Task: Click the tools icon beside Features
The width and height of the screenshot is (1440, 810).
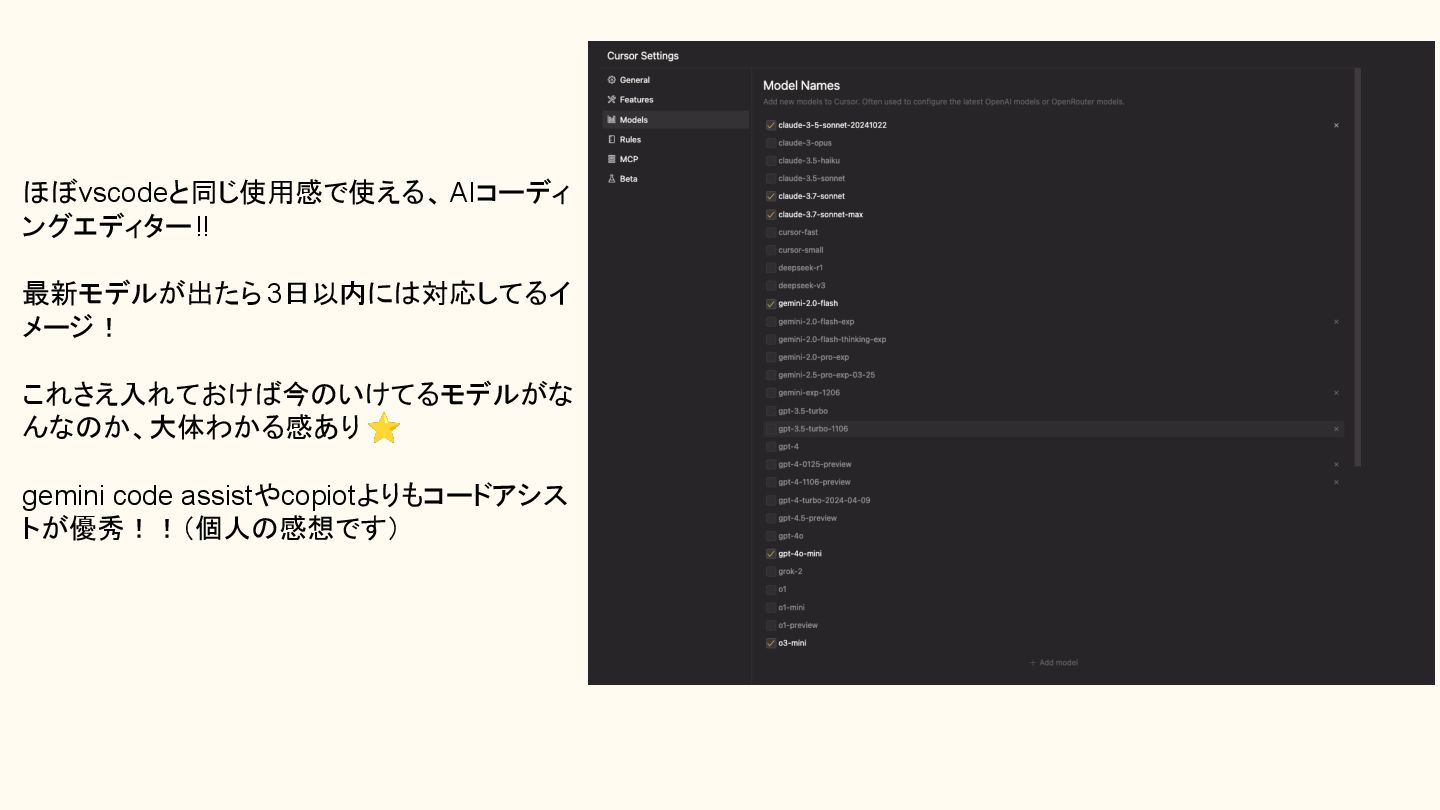Action: pyautogui.click(x=611, y=100)
